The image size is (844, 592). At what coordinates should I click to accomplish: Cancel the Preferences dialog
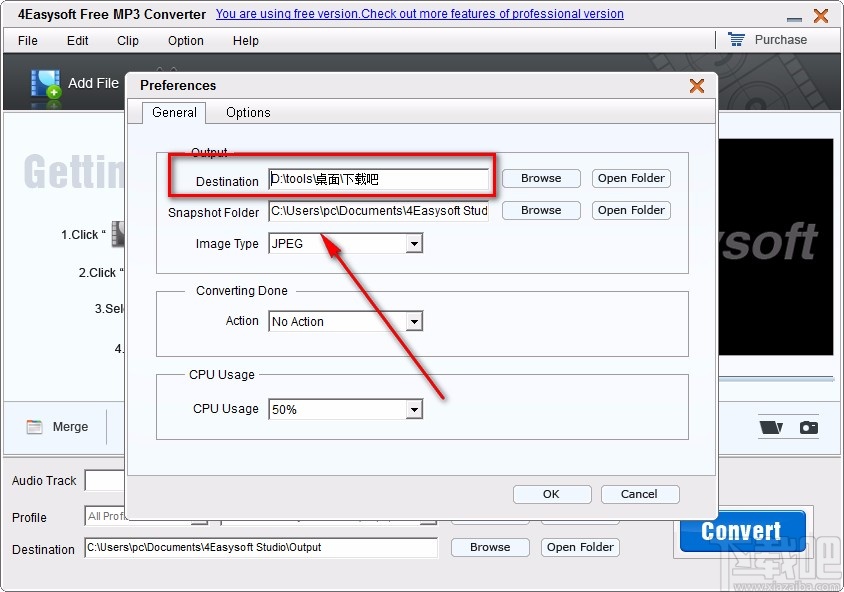(x=639, y=494)
